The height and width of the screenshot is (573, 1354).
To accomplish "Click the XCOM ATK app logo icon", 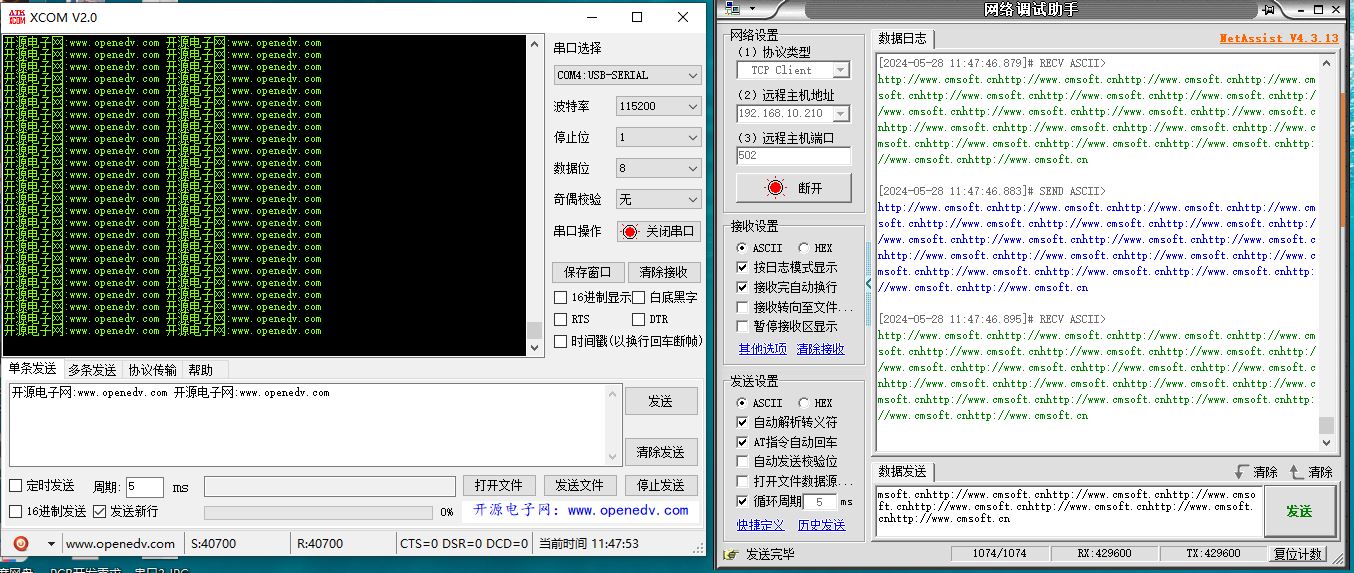I will (15, 17).
